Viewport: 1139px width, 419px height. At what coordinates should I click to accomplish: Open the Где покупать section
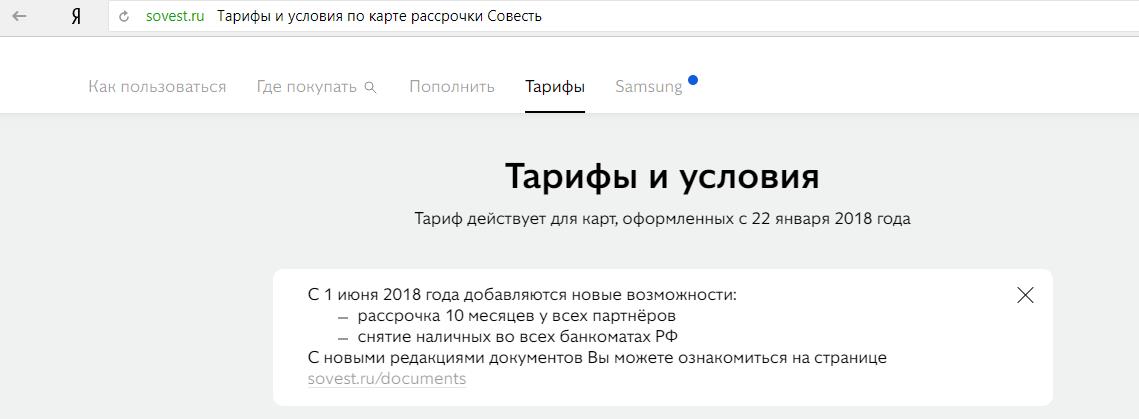(x=307, y=87)
